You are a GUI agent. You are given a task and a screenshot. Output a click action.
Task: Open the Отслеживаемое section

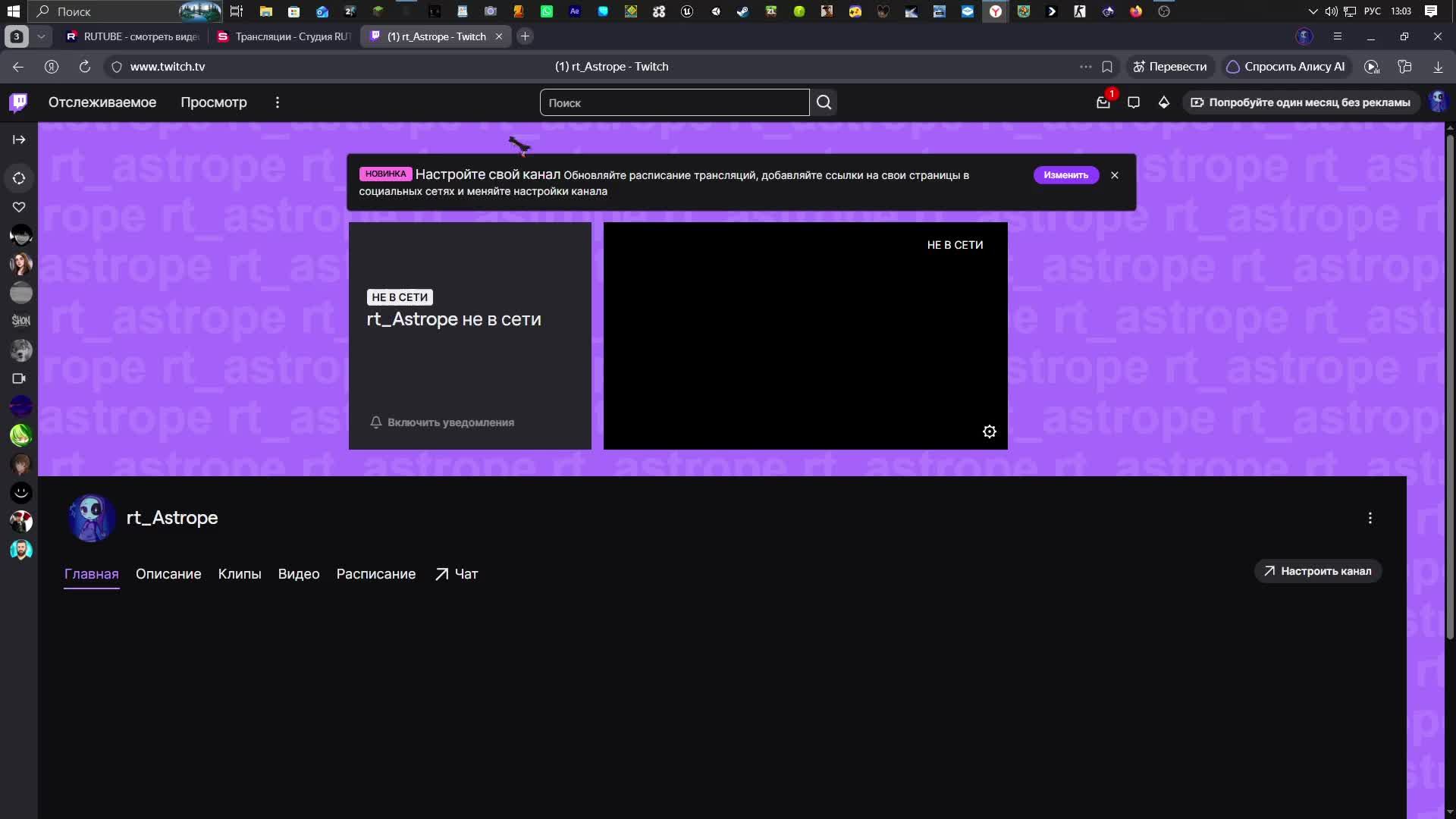click(102, 102)
